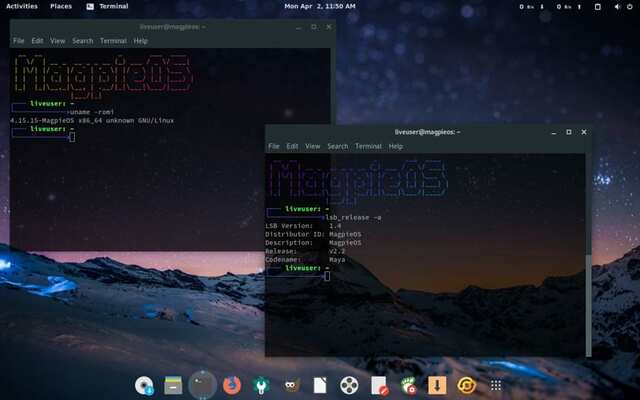The height and width of the screenshot is (400, 640).
Task: Open the LibreOffice document icon in the dock
Action: coord(320,385)
